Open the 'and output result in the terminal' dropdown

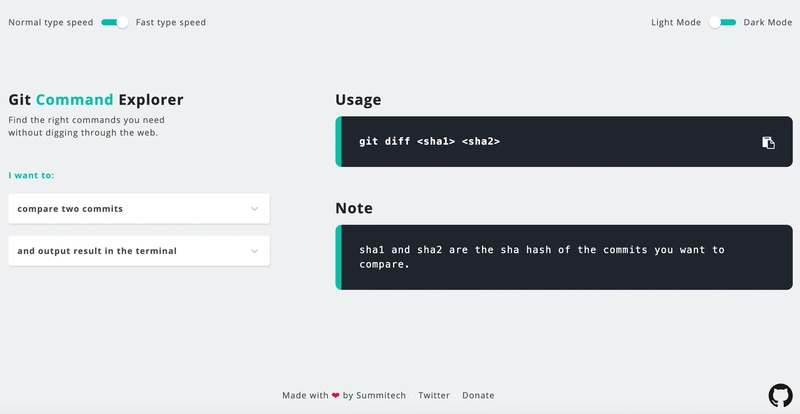139,251
